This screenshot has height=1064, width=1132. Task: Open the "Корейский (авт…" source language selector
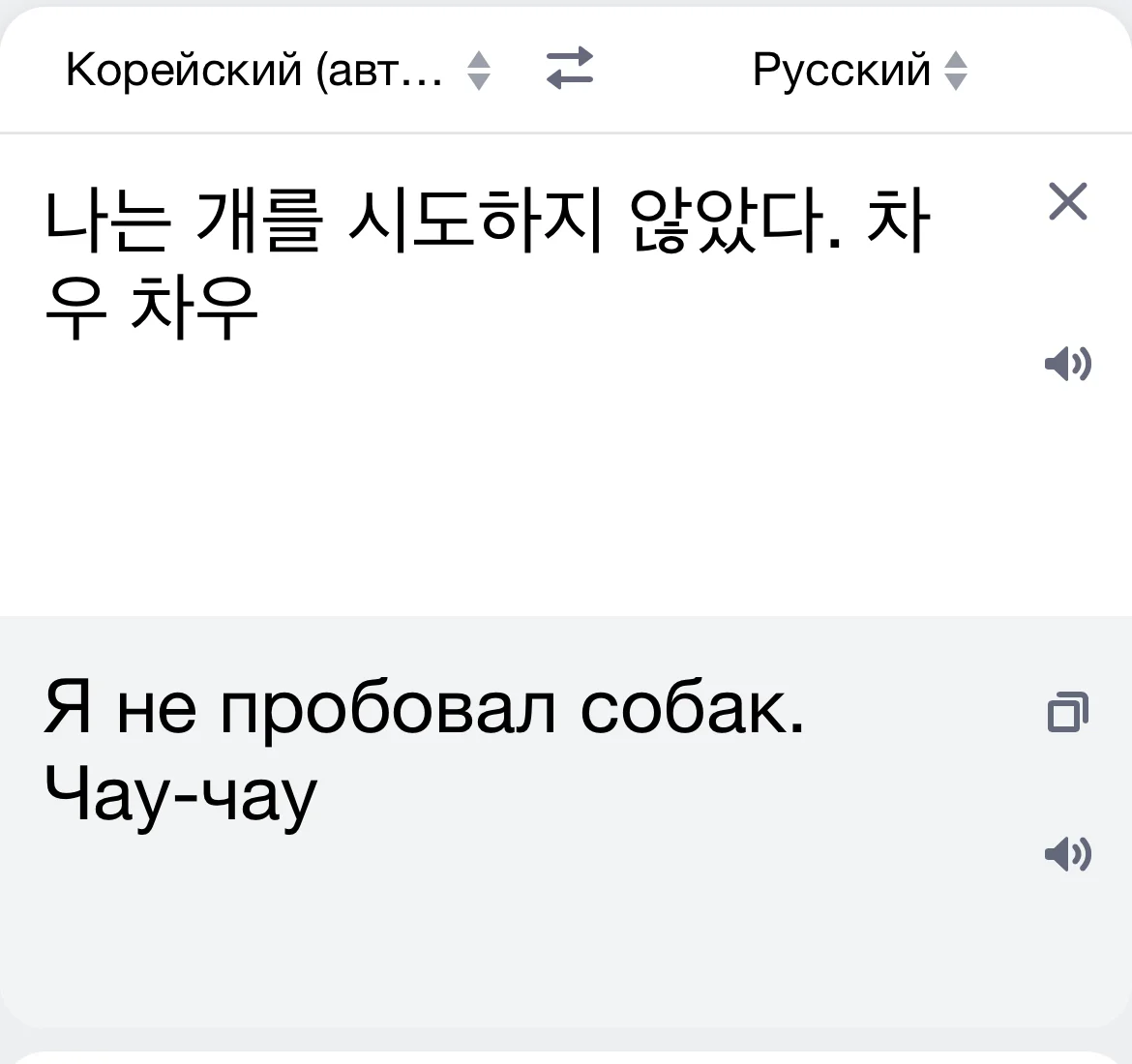(x=253, y=70)
